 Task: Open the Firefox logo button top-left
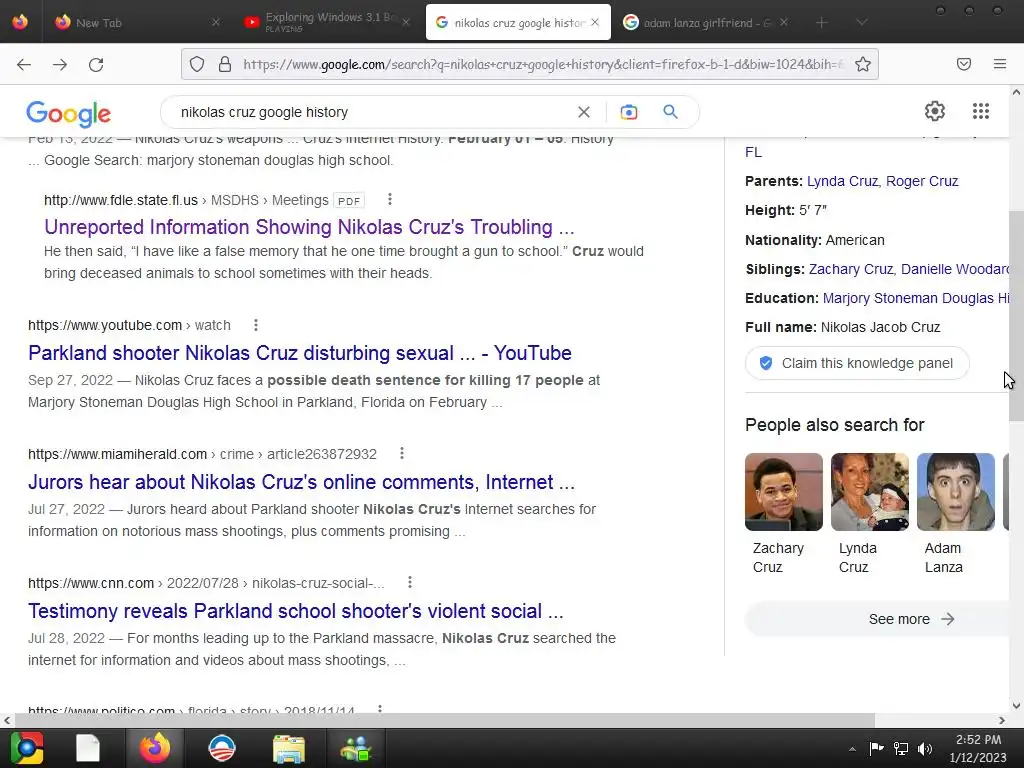pyautogui.click(x=20, y=22)
